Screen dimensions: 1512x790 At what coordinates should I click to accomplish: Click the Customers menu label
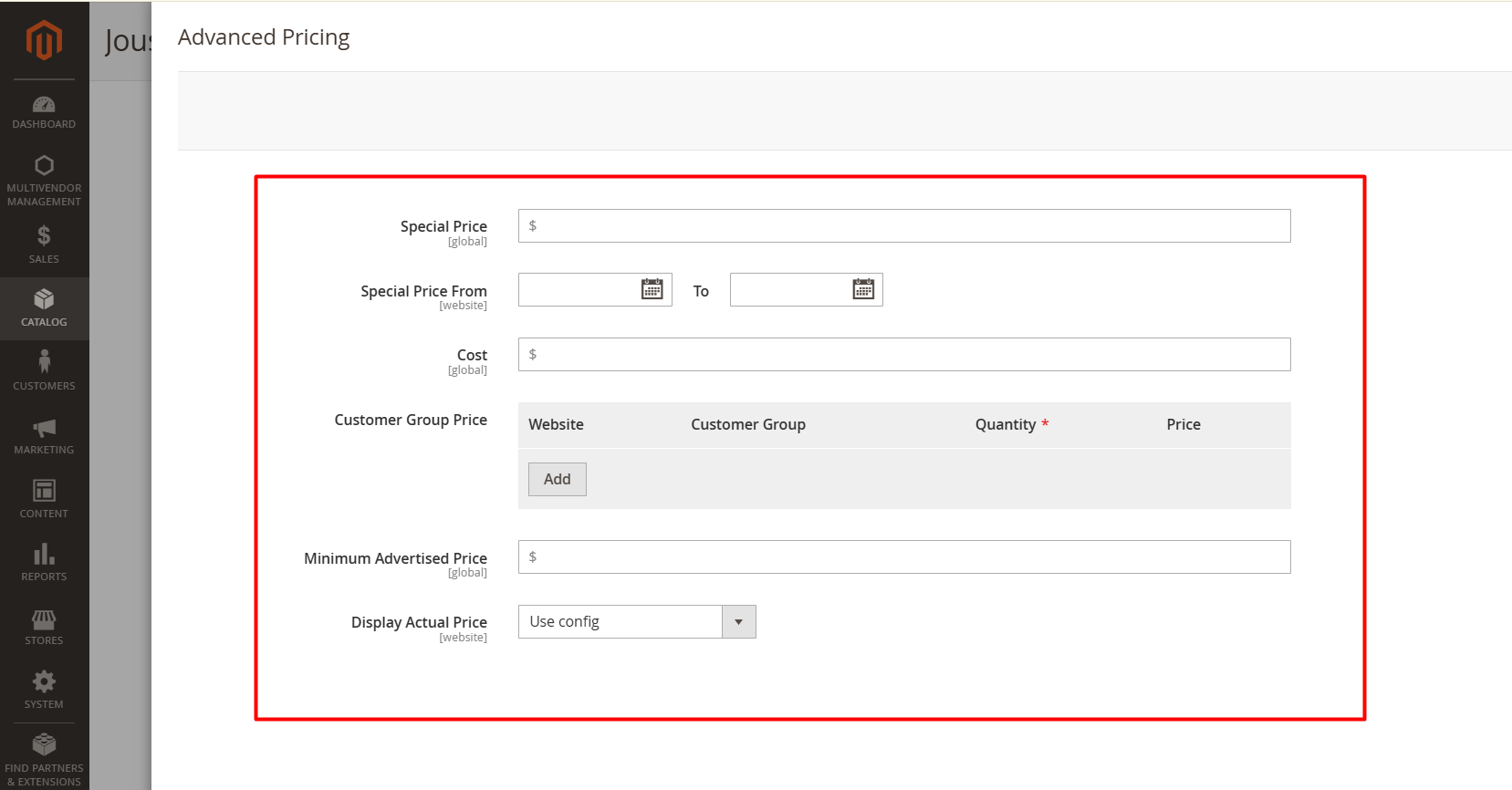tap(44, 386)
